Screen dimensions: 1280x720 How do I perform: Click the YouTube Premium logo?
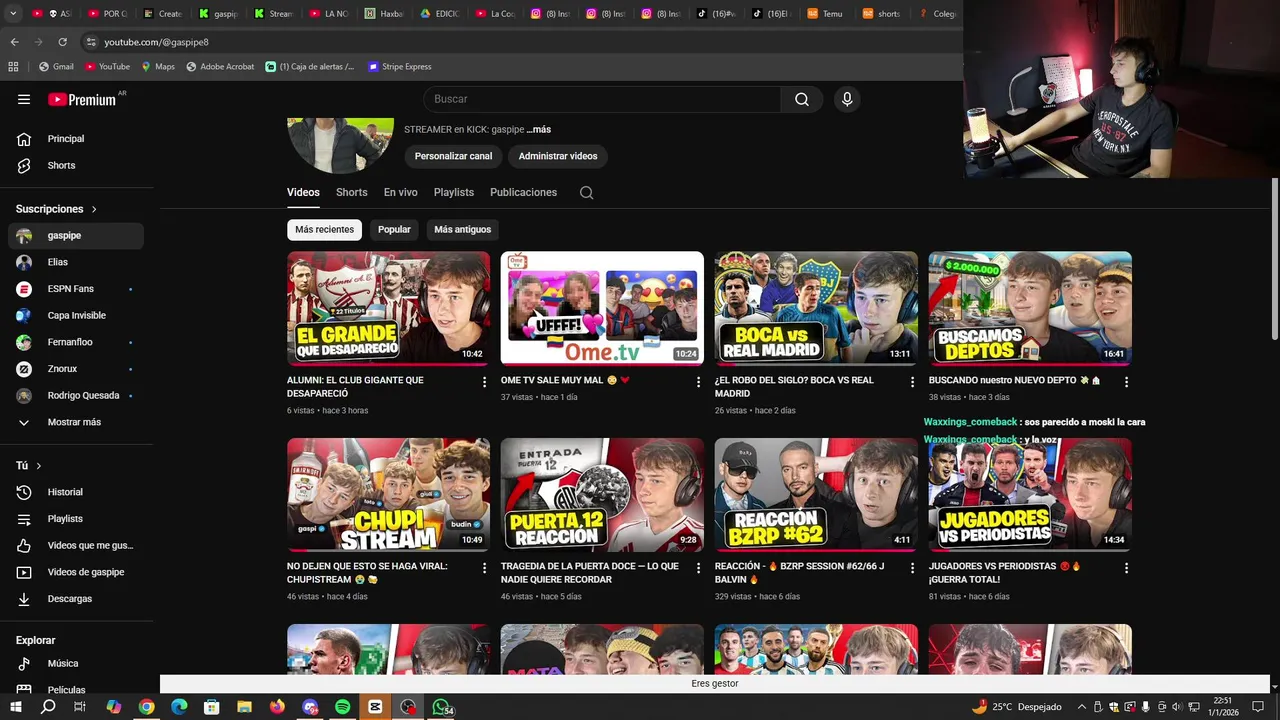tap(83, 99)
